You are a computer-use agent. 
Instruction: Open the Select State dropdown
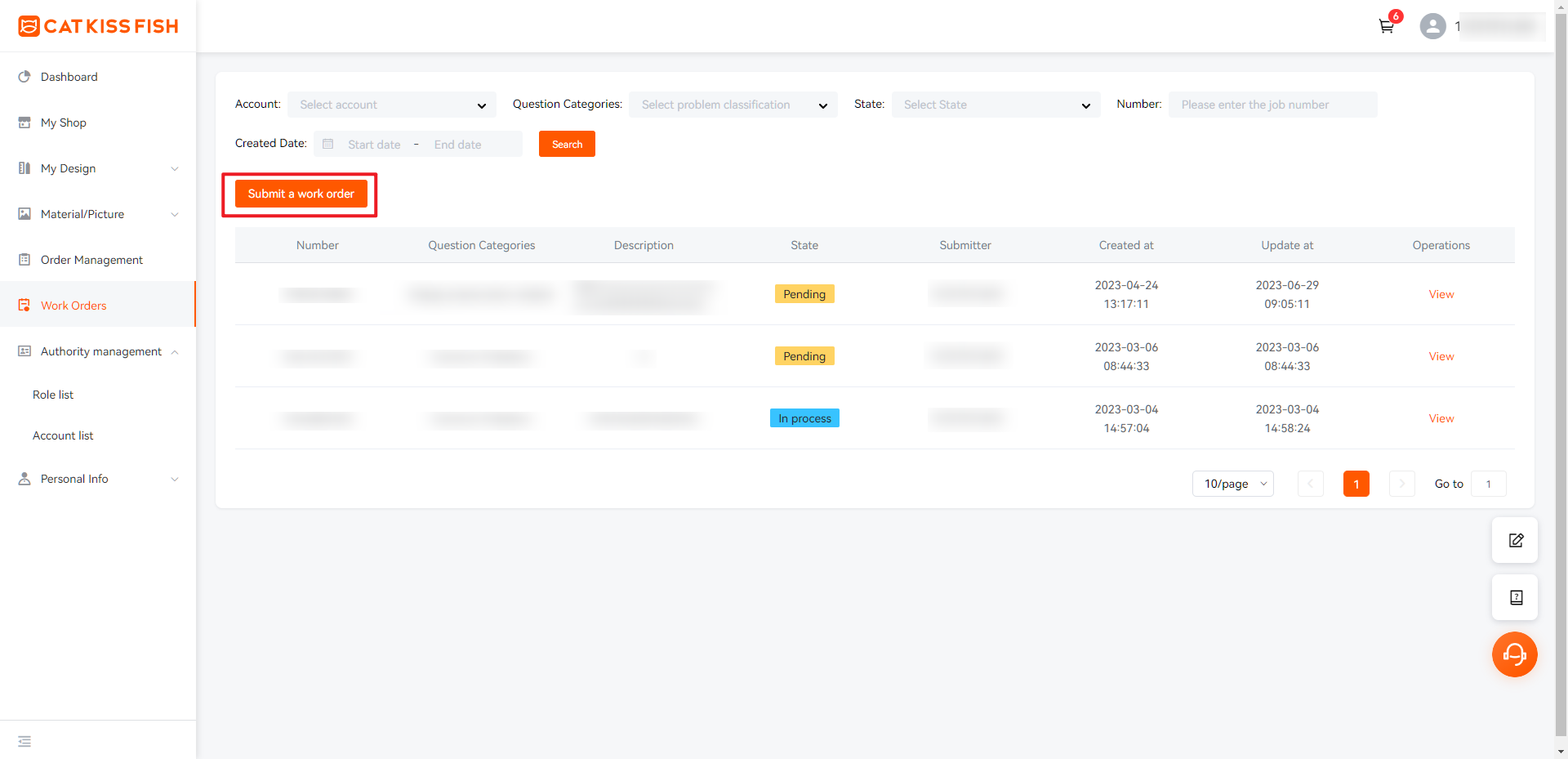[x=996, y=105]
